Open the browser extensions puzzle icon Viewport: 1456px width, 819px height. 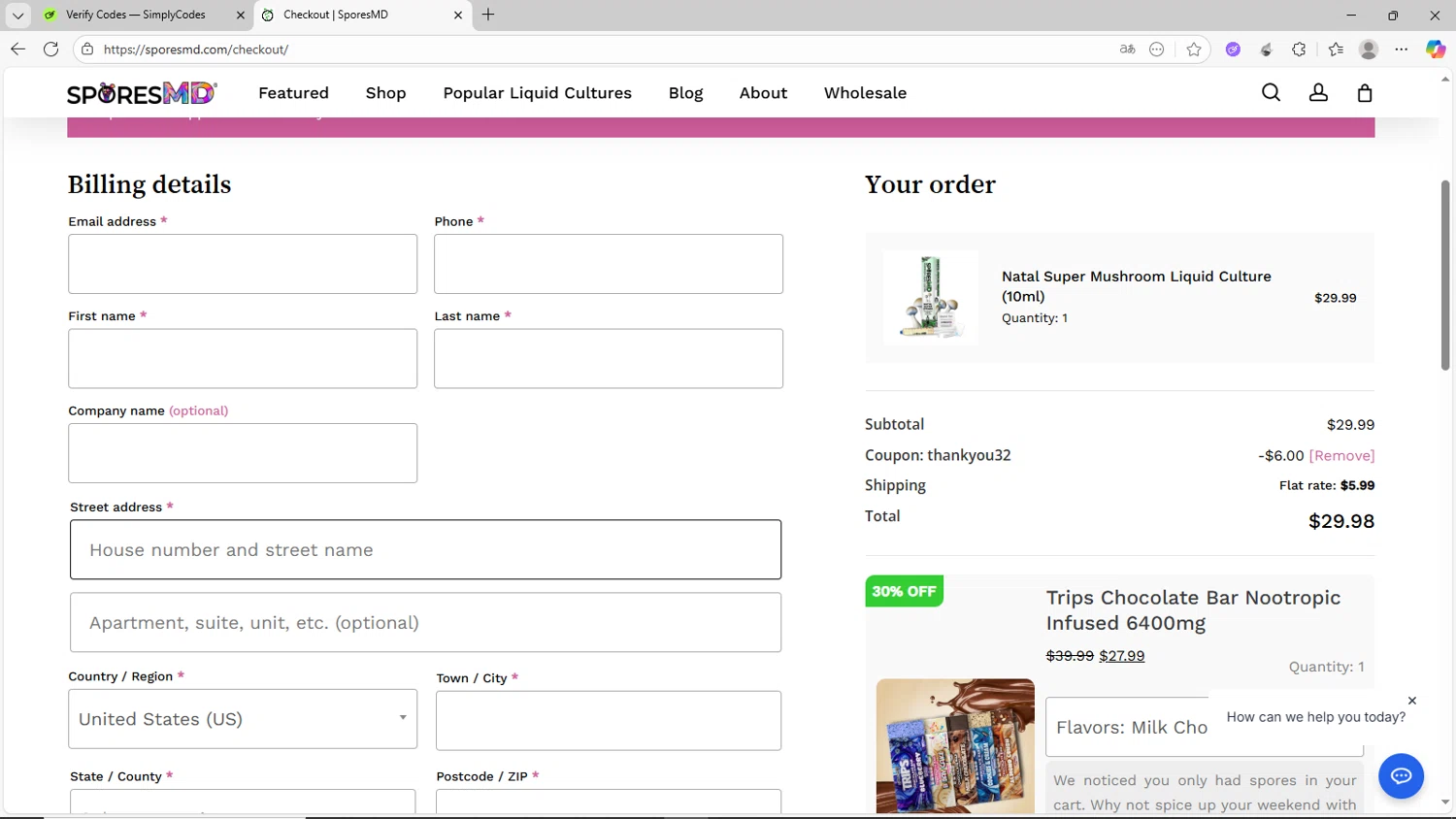point(1299,49)
